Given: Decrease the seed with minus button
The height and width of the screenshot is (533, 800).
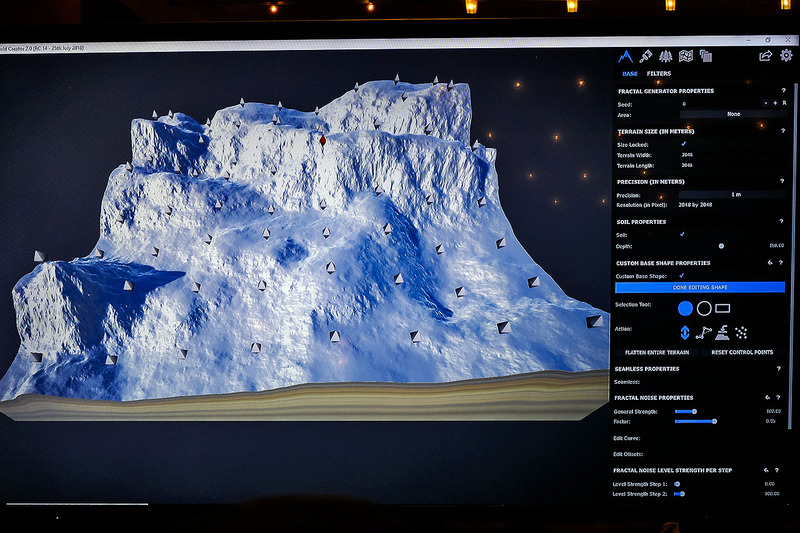Looking at the screenshot, I should click(x=766, y=103).
